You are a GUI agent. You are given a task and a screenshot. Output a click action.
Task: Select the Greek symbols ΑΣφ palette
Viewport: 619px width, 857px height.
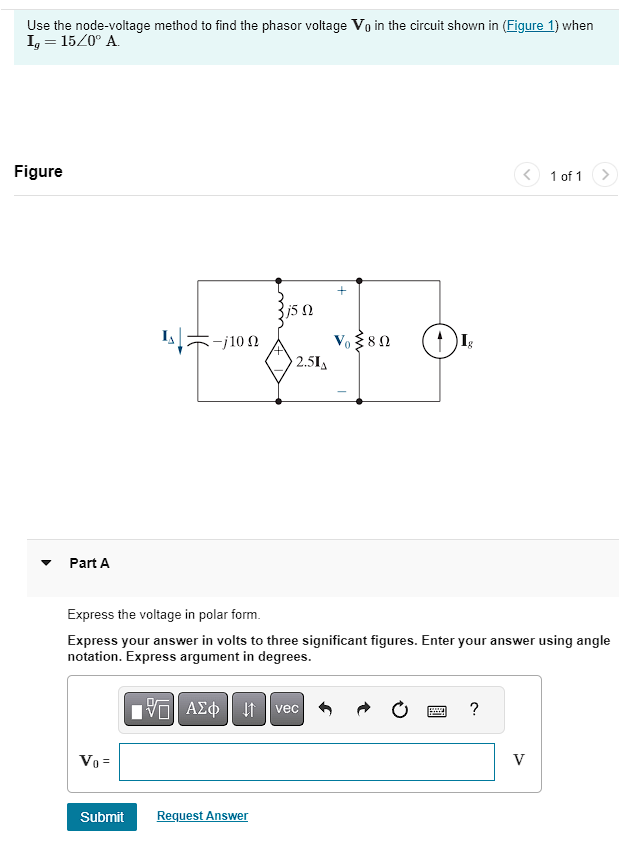pos(202,708)
